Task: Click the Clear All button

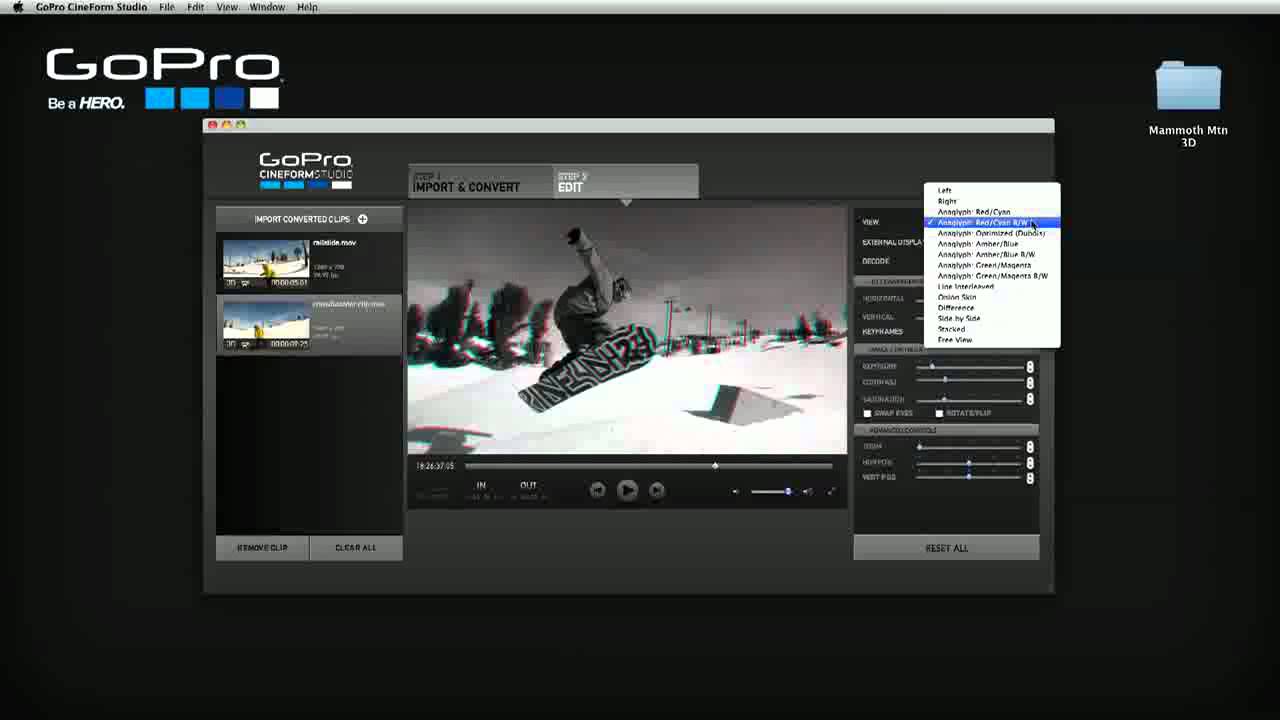Action: pos(356,548)
